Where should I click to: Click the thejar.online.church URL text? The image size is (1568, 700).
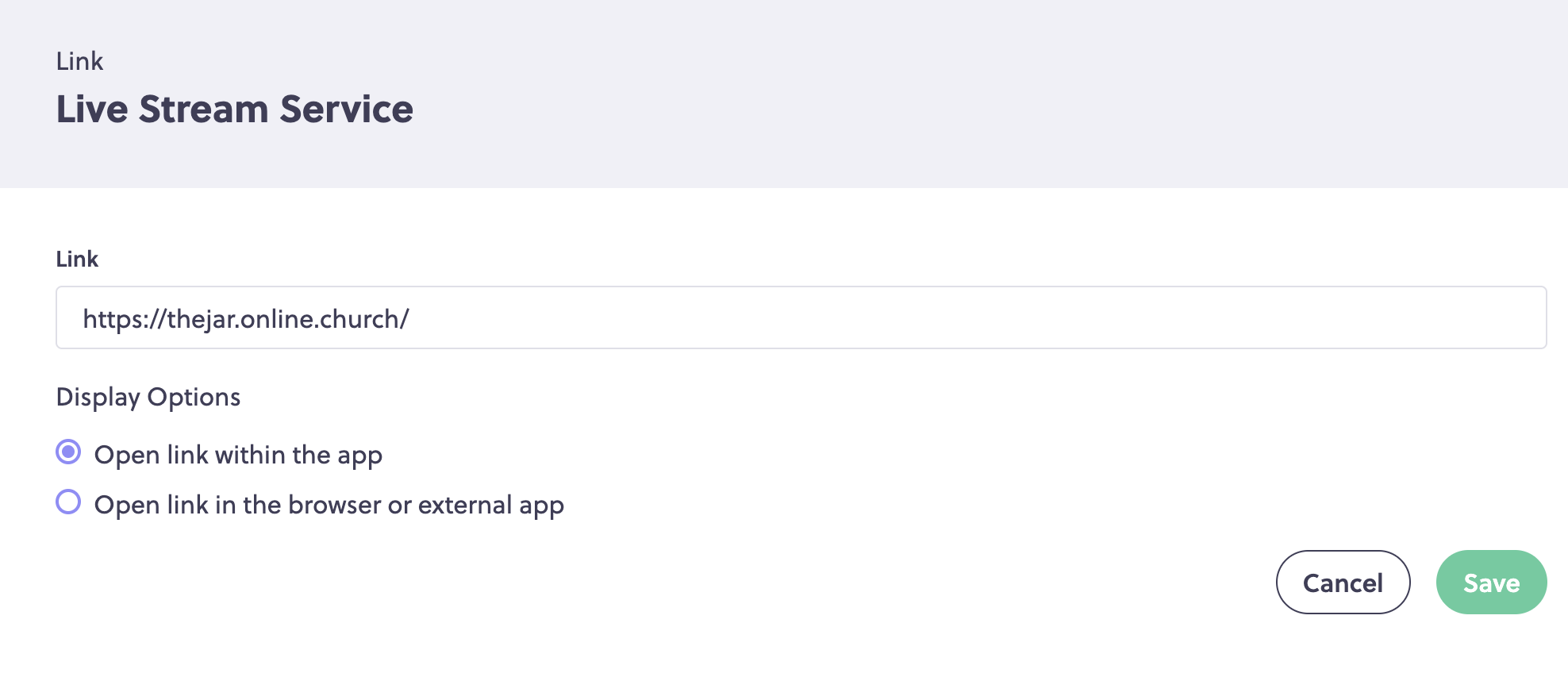pyautogui.click(x=246, y=319)
